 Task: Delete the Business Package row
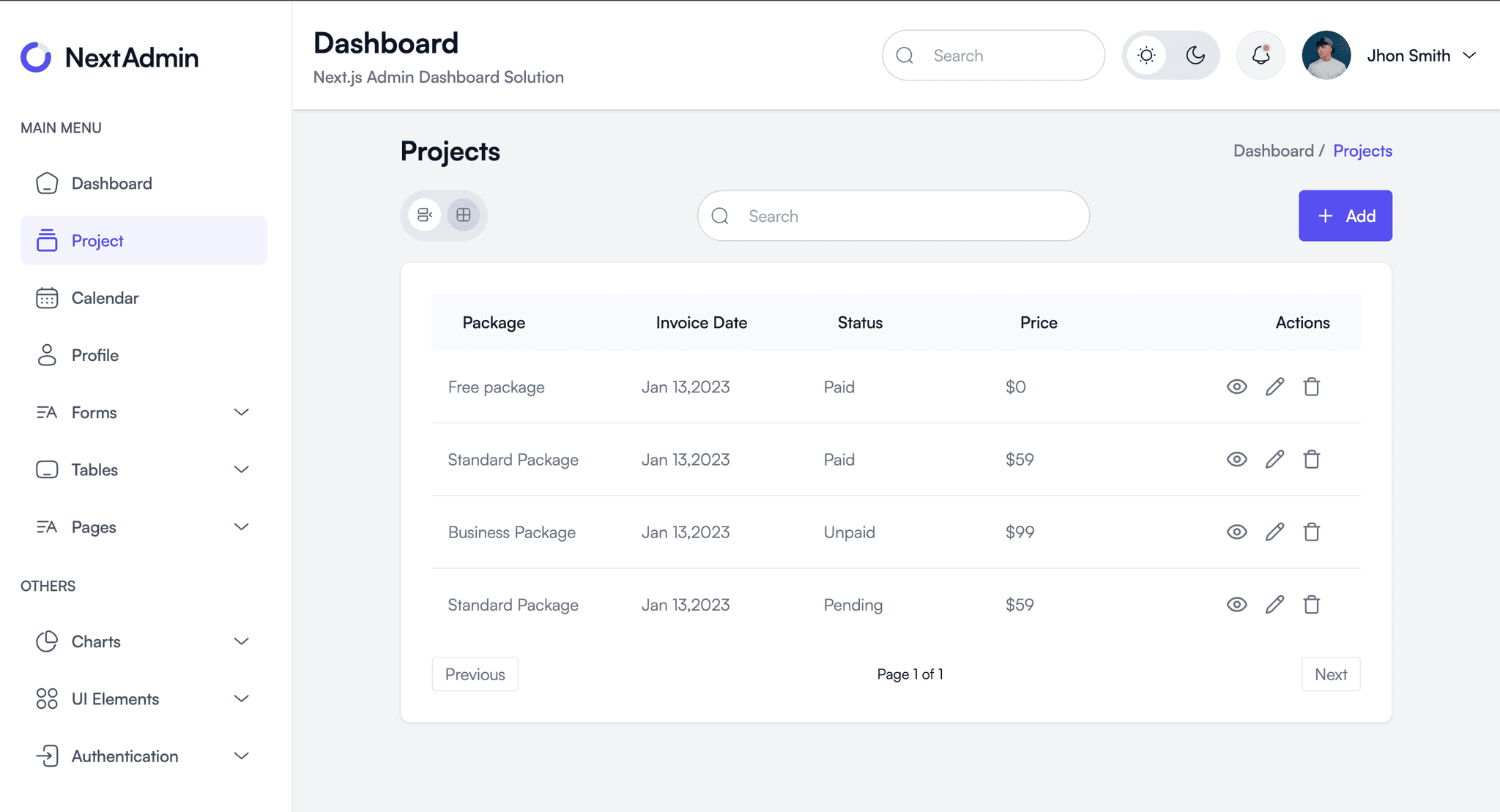[1311, 532]
